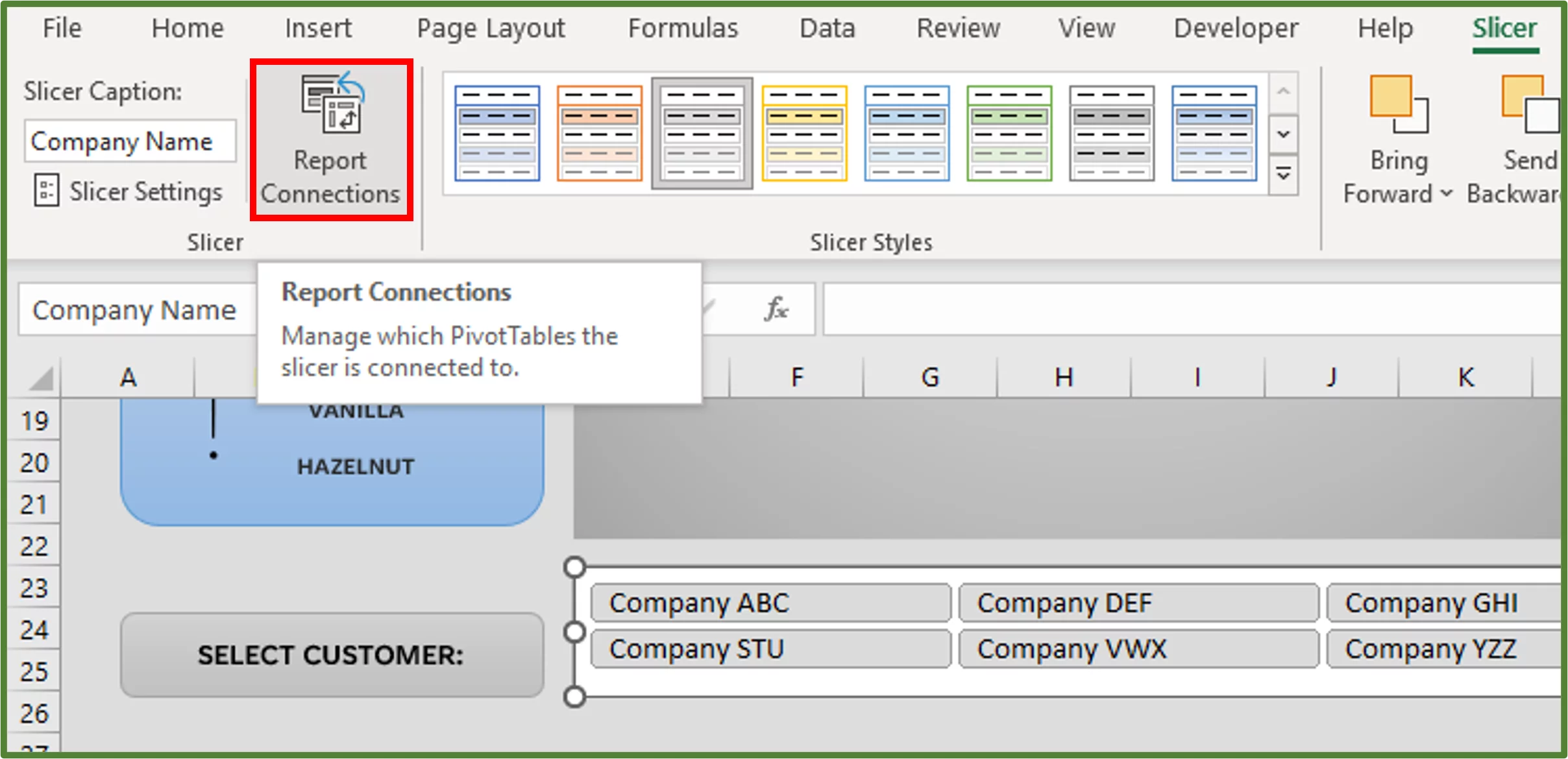The width and height of the screenshot is (1568, 759).
Task: Toggle Company STU selection
Action: 770,648
